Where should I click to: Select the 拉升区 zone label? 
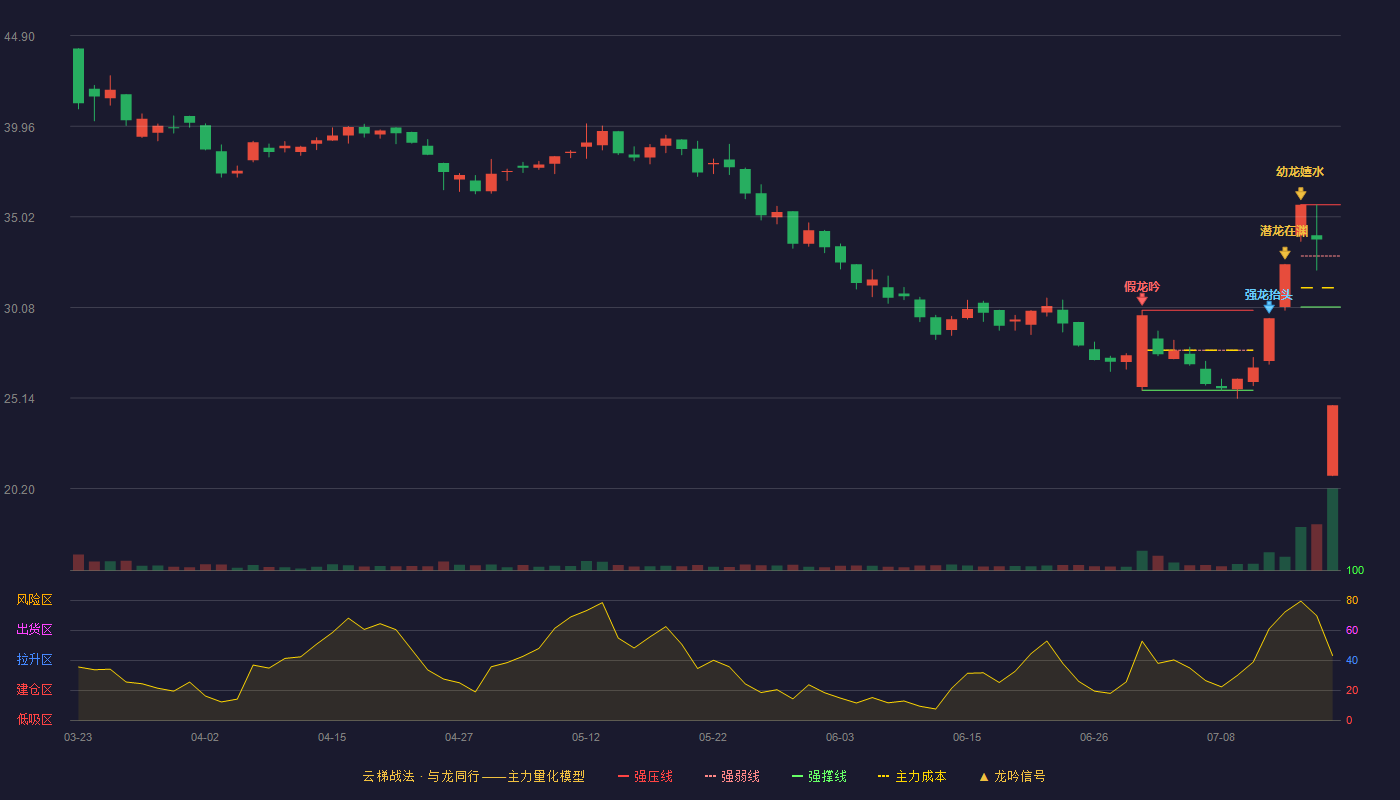click(34, 660)
